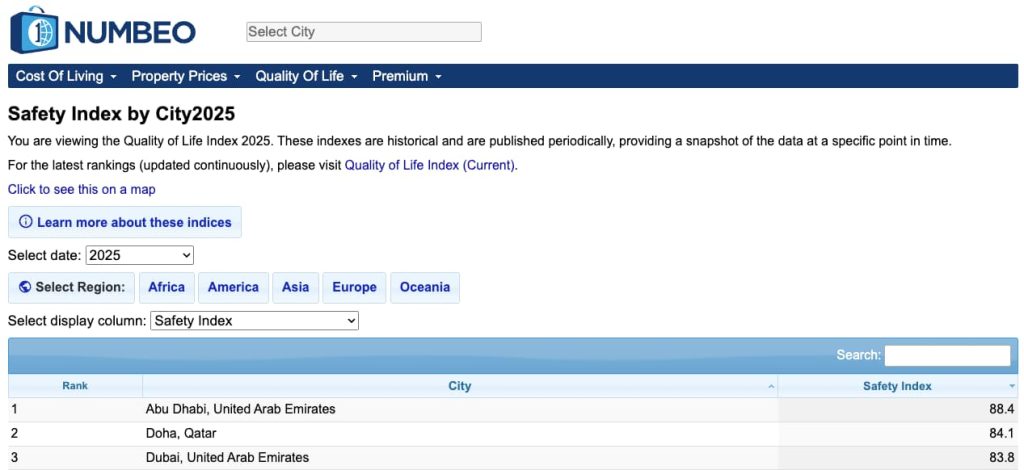
Task: Click the table Search input box
Action: 947,355
